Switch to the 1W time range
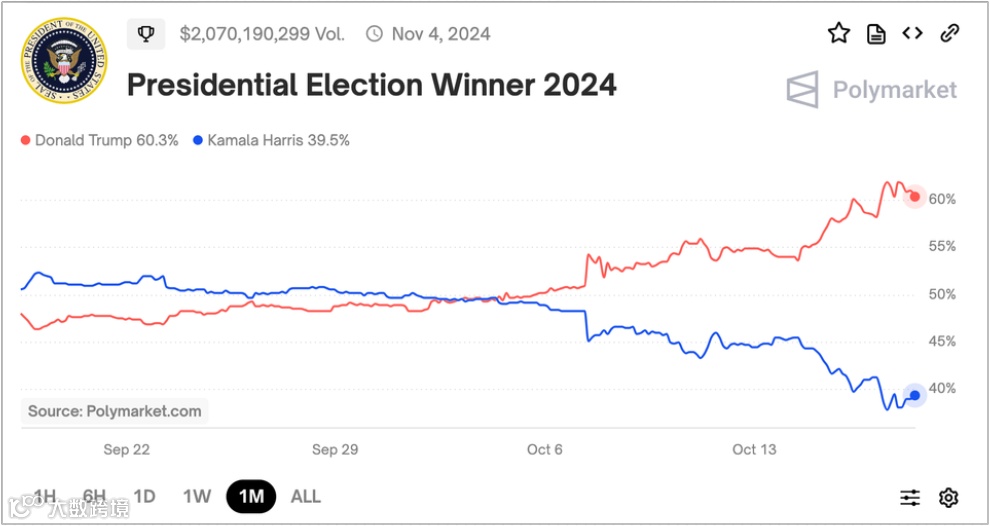Image resolution: width=990 pixels, height=526 pixels. [x=197, y=496]
